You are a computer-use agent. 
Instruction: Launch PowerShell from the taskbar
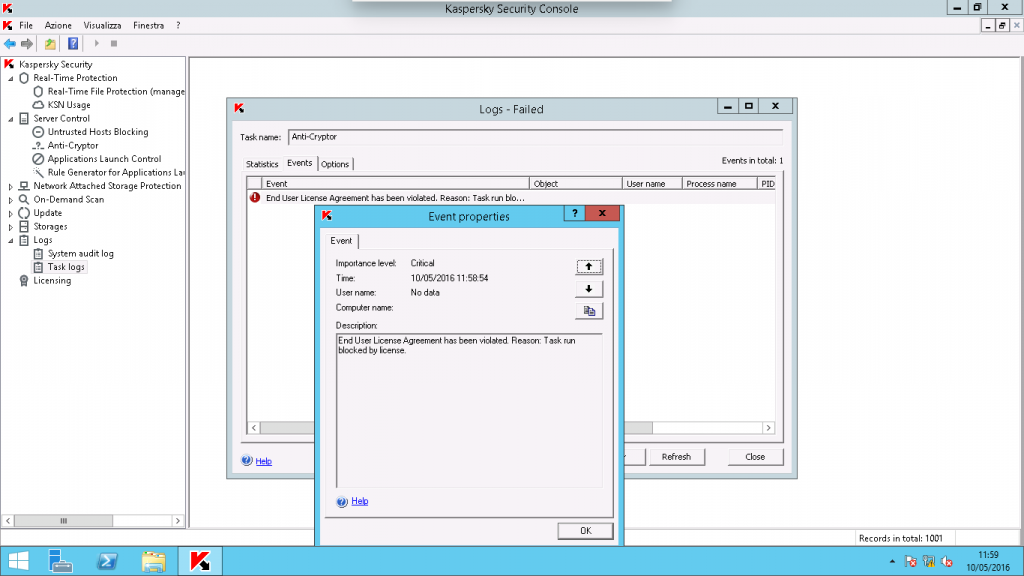click(107, 561)
